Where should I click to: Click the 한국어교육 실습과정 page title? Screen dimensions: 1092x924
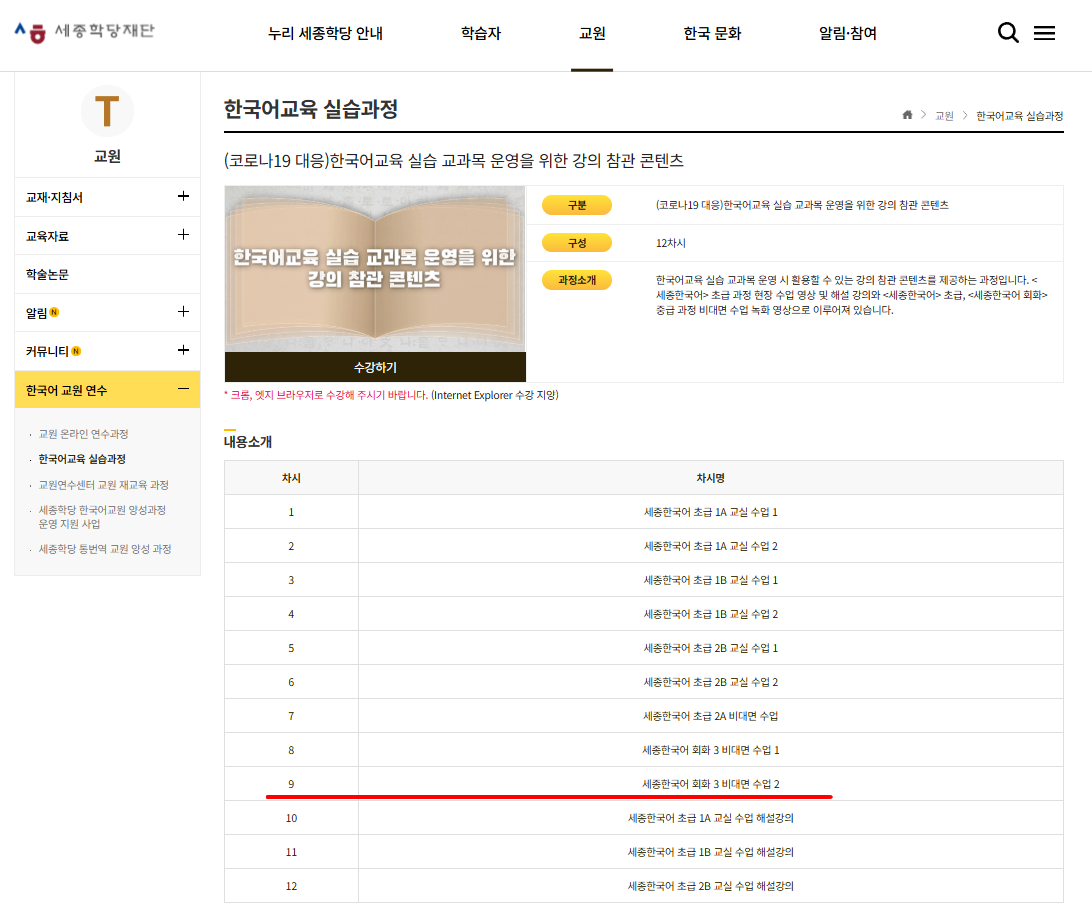pyautogui.click(x=311, y=109)
